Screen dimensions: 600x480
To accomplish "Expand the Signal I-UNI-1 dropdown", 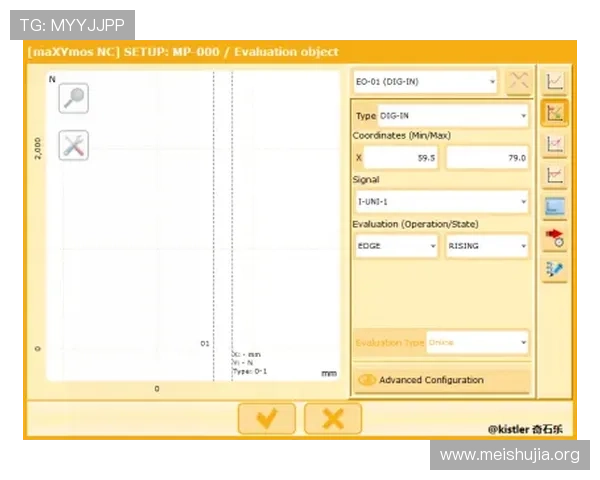I will pos(441,202).
